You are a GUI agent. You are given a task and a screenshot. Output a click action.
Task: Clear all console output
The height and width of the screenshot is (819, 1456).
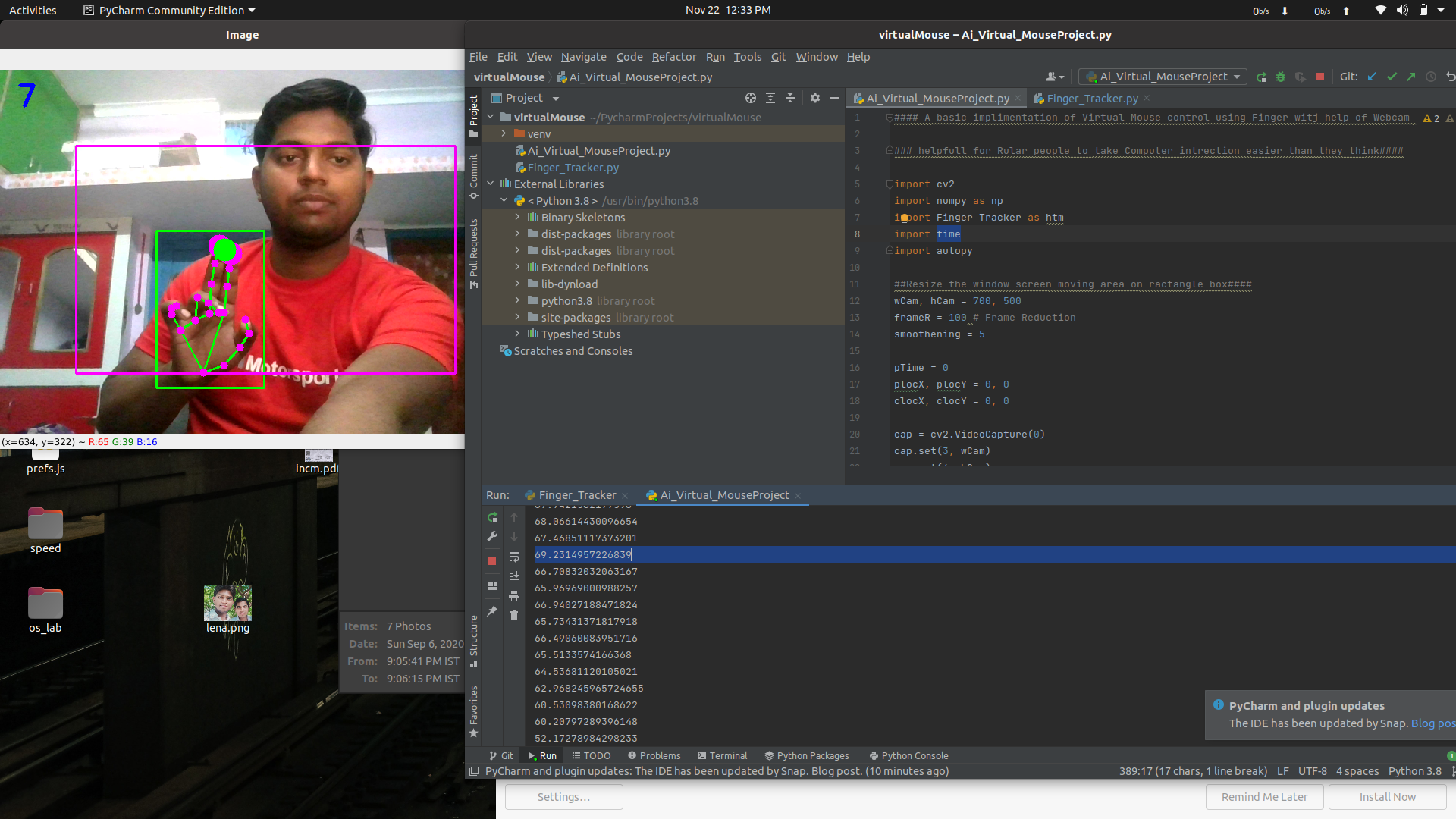[514, 615]
